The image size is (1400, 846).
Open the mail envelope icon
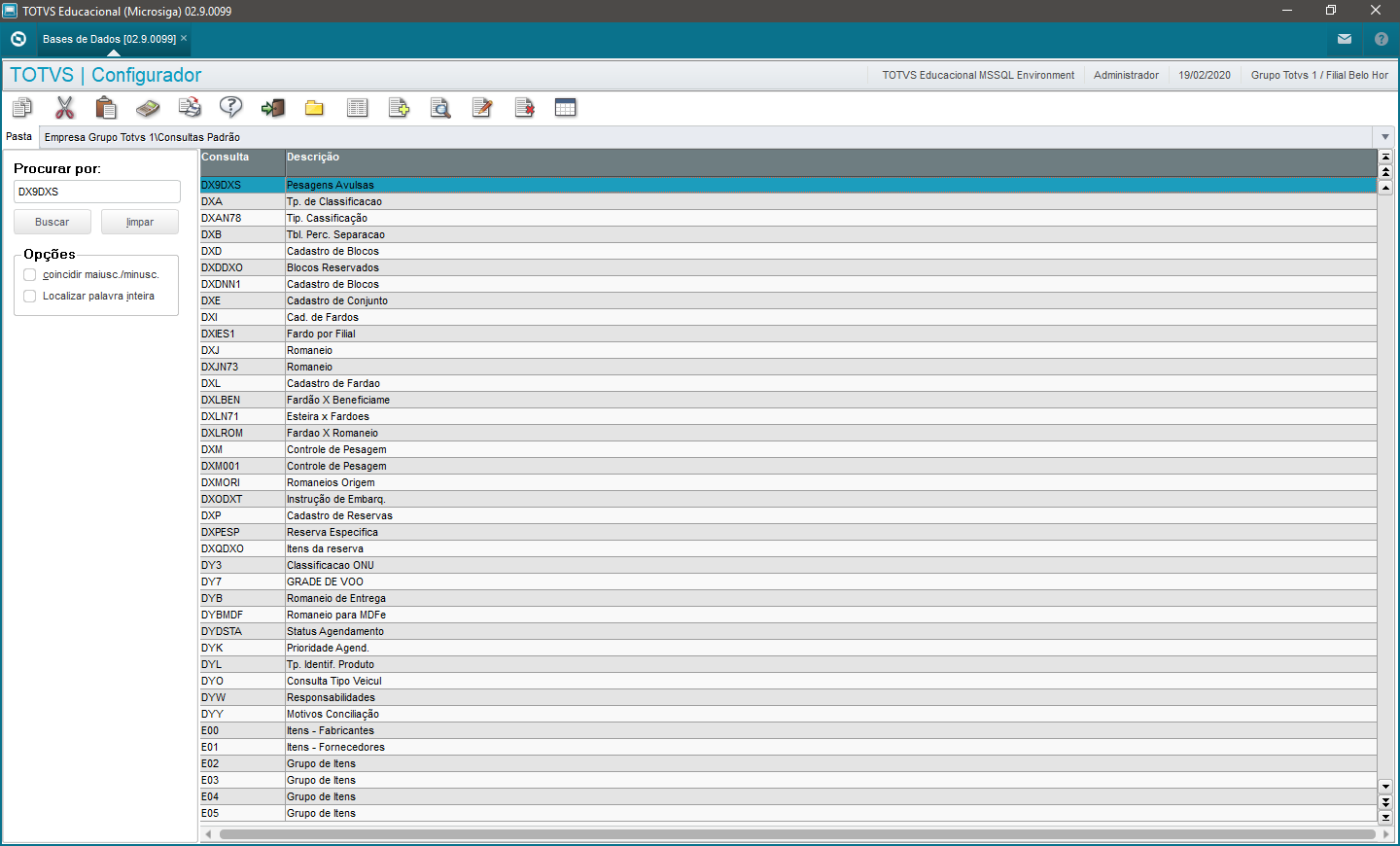click(x=1345, y=39)
